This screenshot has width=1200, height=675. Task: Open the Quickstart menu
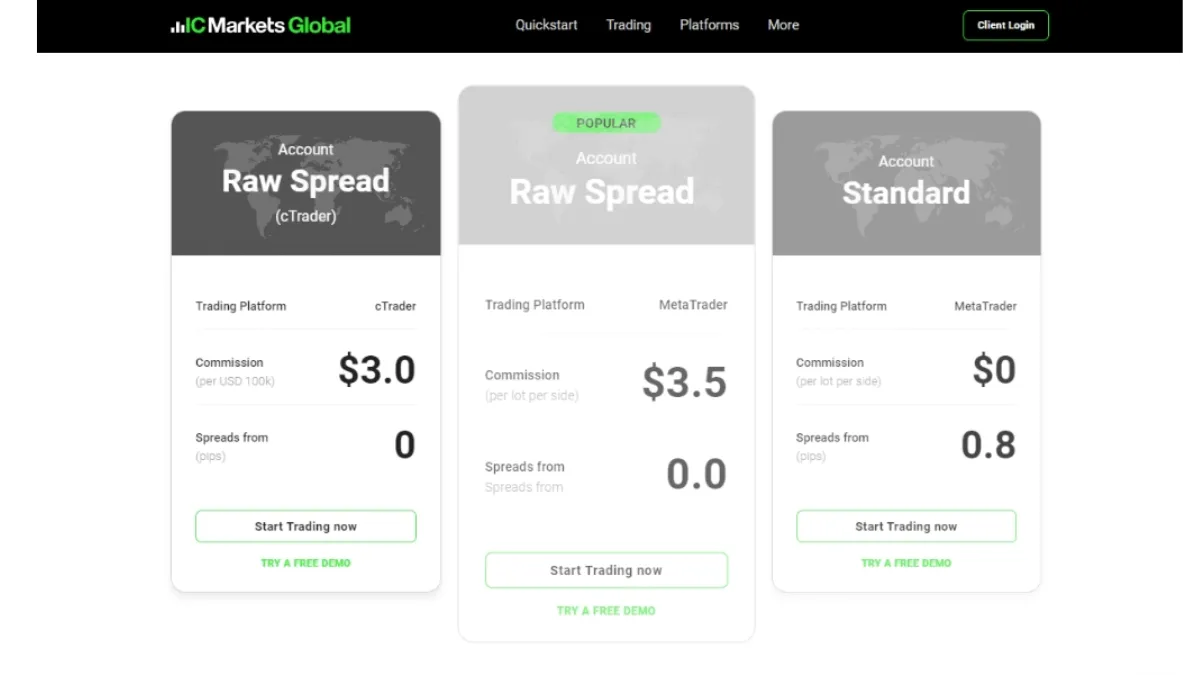[x=546, y=25]
